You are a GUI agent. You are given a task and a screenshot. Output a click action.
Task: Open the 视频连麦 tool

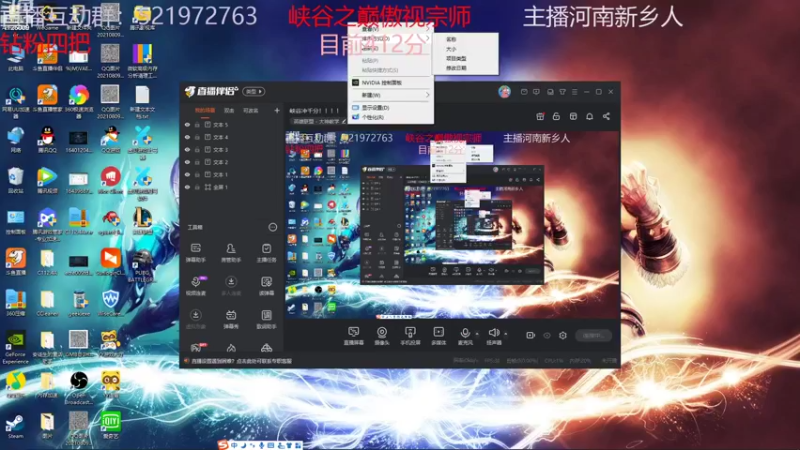click(195, 286)
